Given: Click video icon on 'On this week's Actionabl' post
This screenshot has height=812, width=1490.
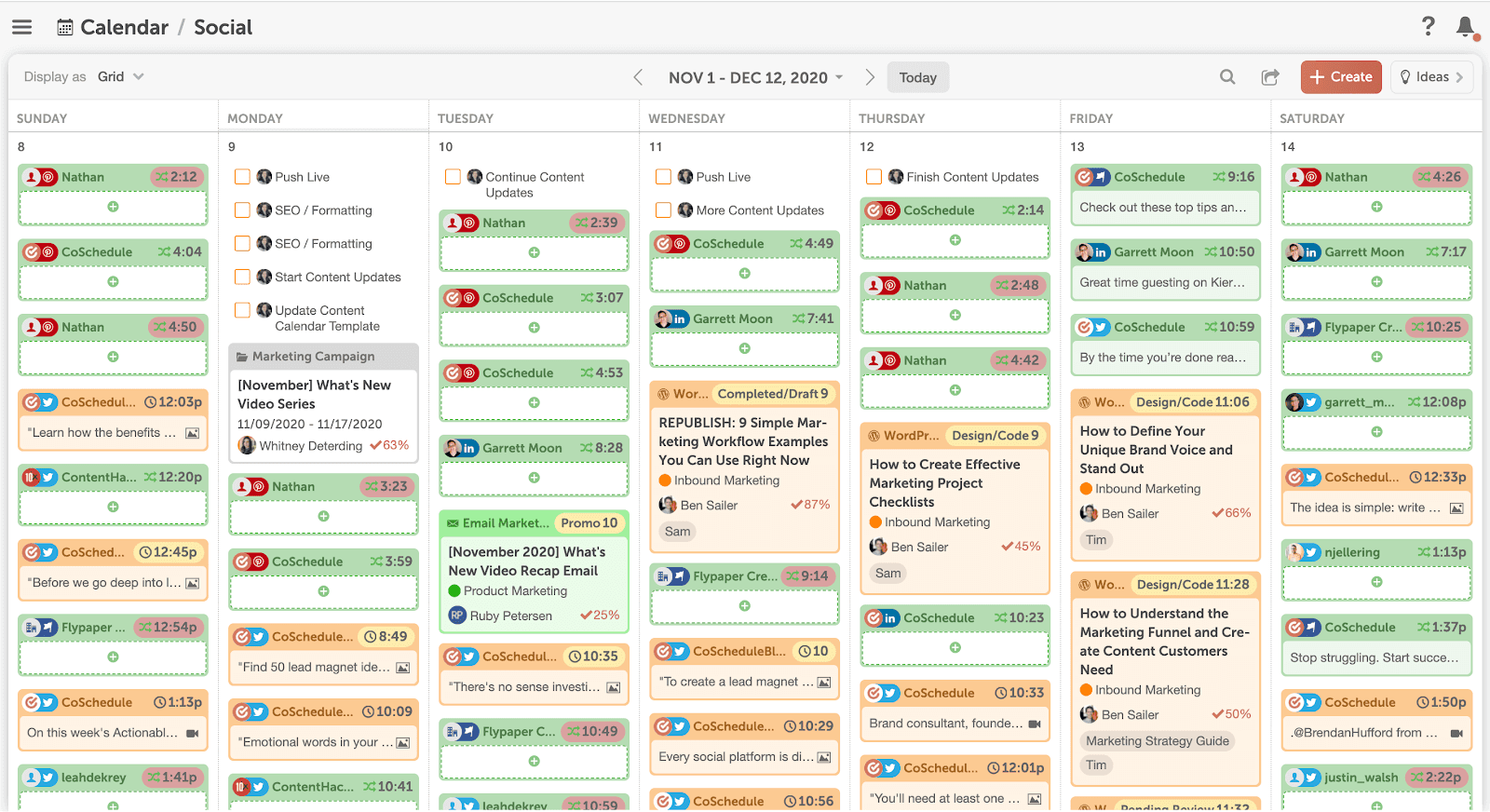Looking at the screenshot, I should 192,733.
